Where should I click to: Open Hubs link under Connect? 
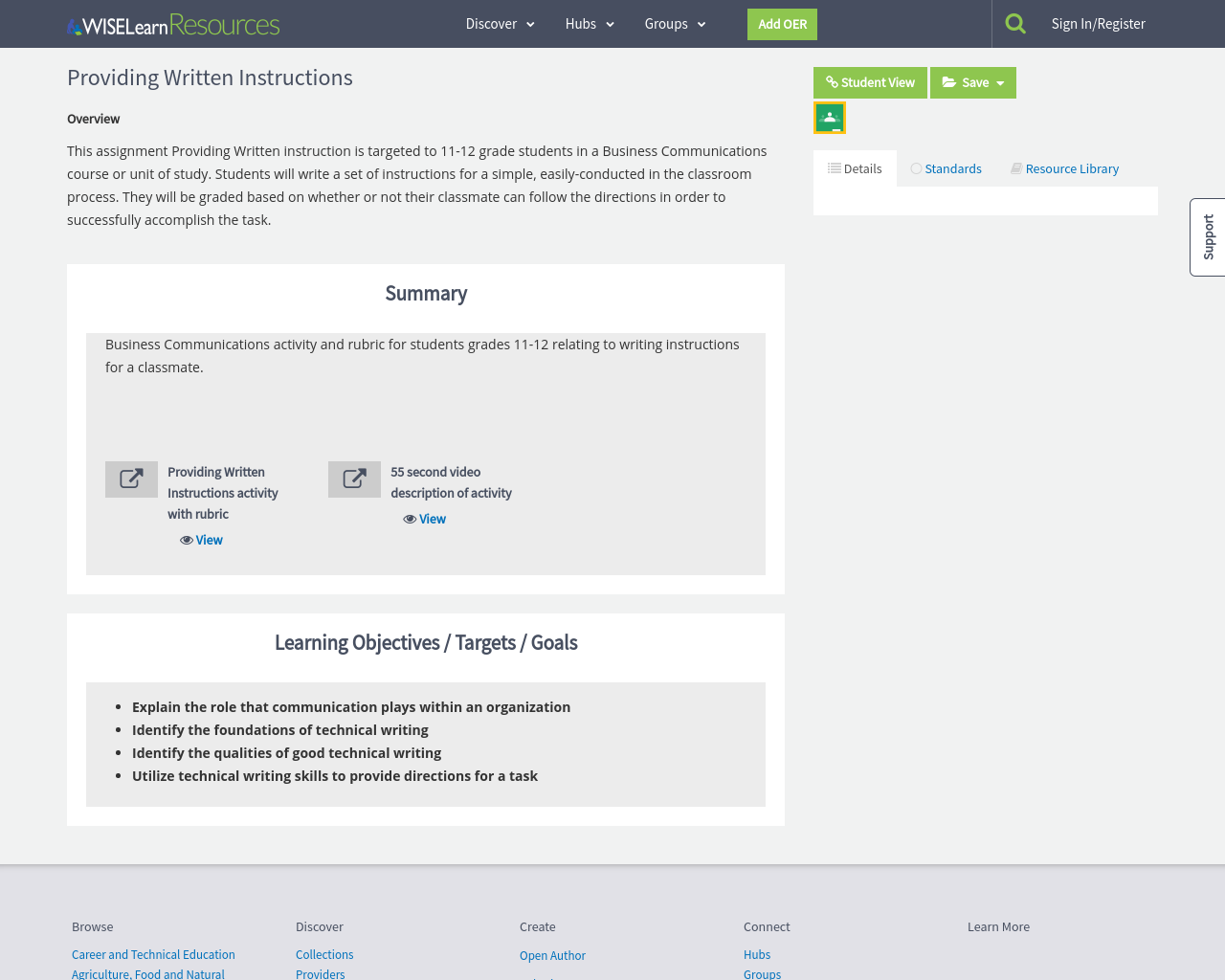757,954
